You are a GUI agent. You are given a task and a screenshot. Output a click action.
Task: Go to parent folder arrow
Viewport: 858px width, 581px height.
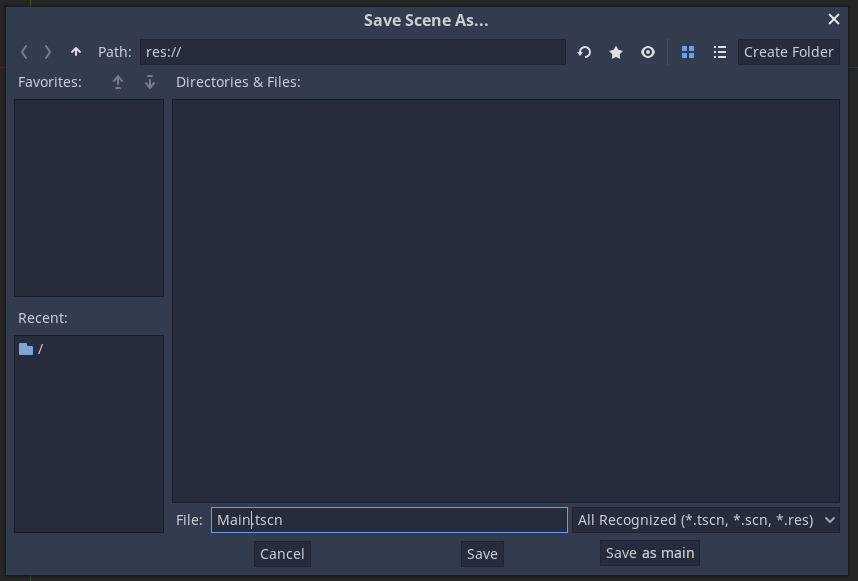click(76, 52)
